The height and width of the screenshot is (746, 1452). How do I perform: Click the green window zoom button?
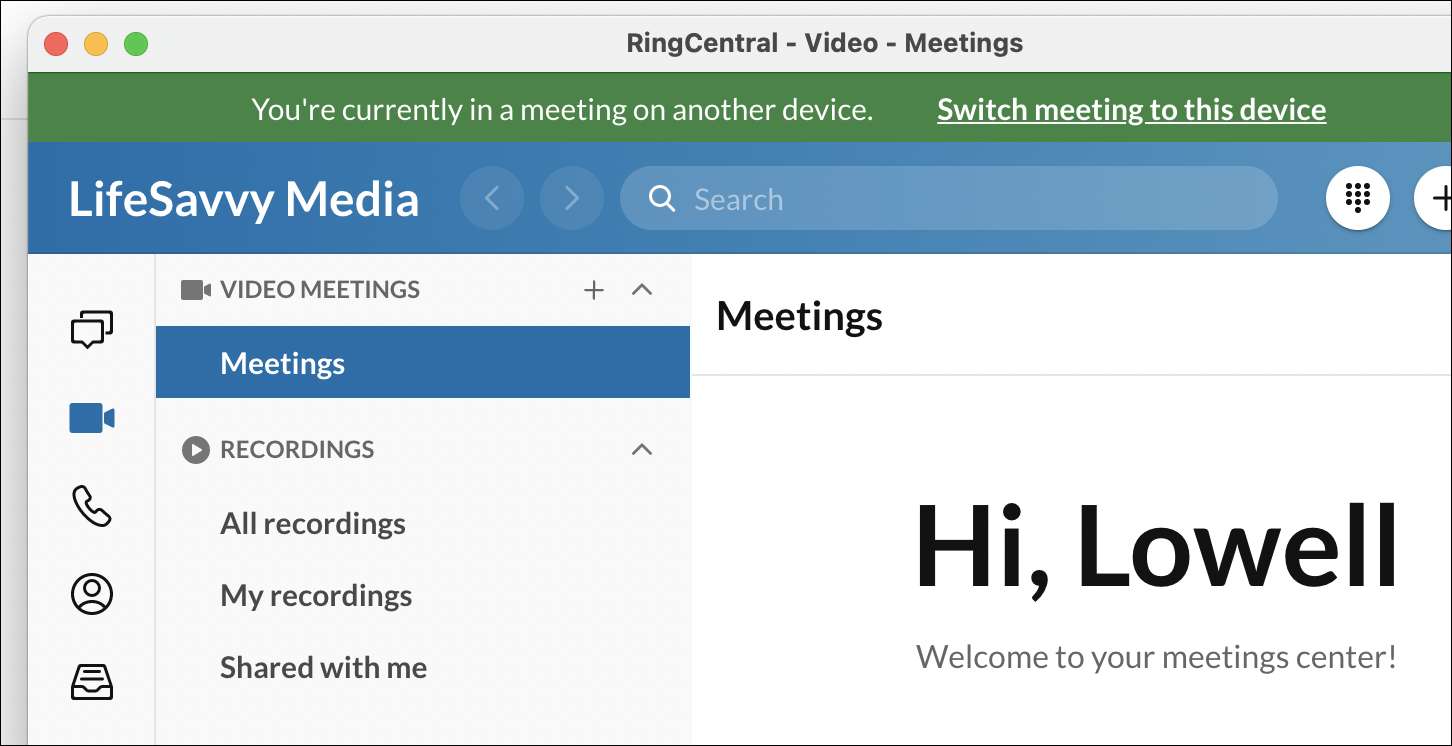point(136,44)
